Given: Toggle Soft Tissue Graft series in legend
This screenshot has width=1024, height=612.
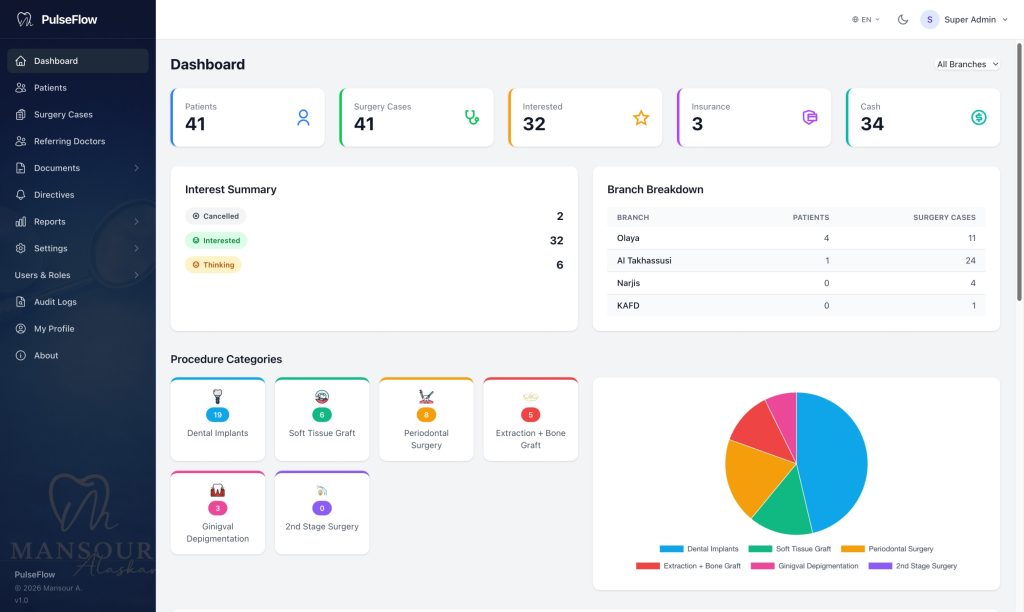Looking at the screenshot, I should tap(790, 549).
